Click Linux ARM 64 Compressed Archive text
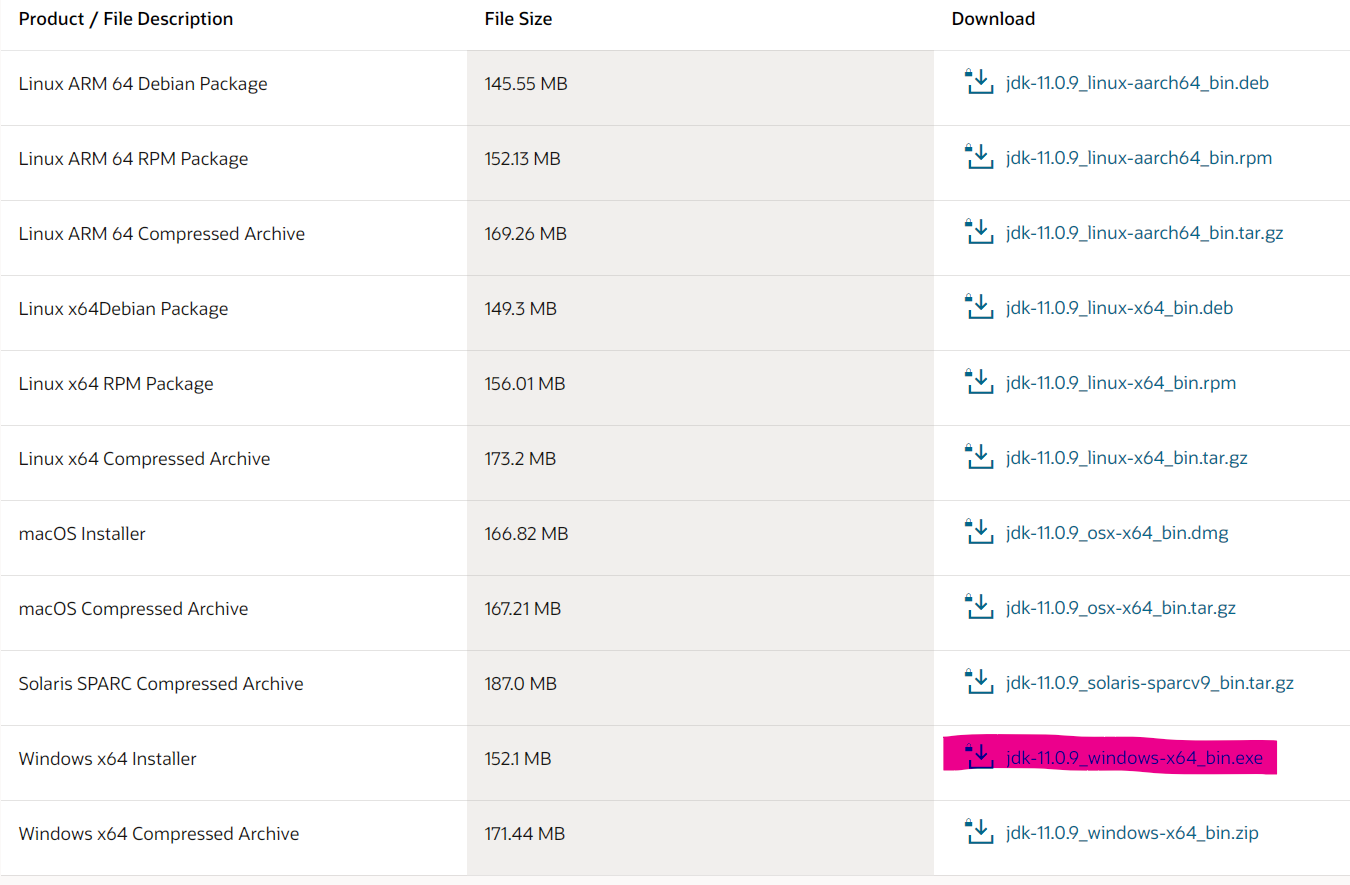The image size is (1350, 885). [x=162, y=234]
